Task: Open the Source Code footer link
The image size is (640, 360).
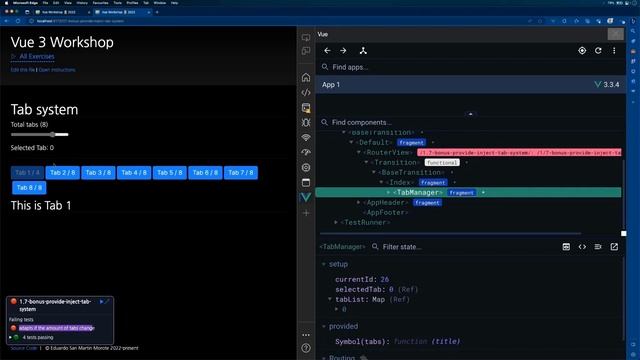Action: (x=24, y=348)
